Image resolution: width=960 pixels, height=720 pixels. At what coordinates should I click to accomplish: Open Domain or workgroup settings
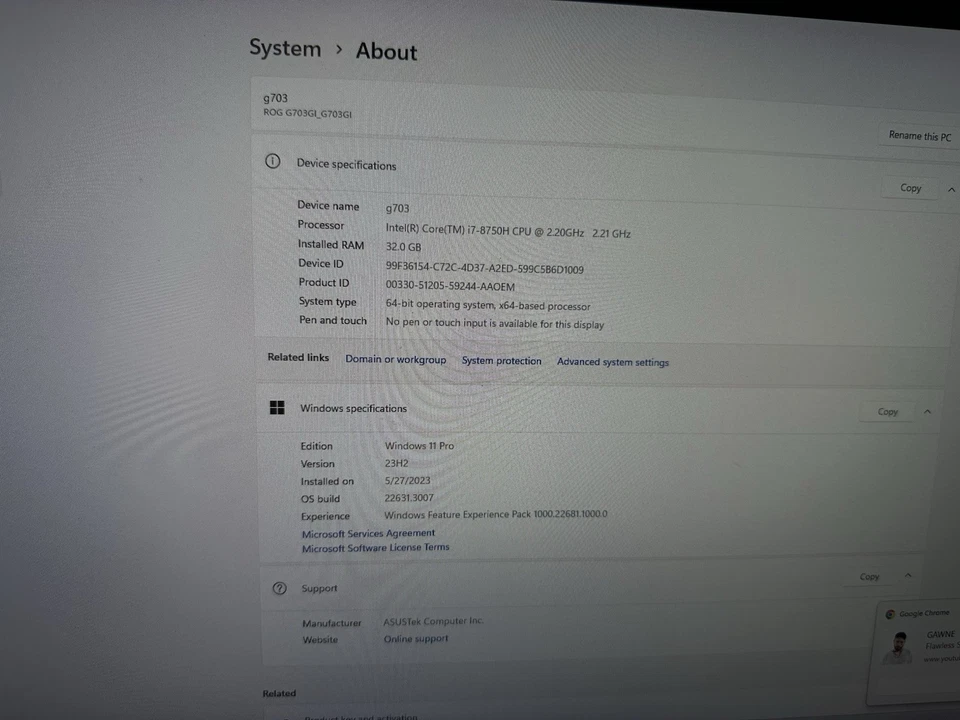(396, 359)
